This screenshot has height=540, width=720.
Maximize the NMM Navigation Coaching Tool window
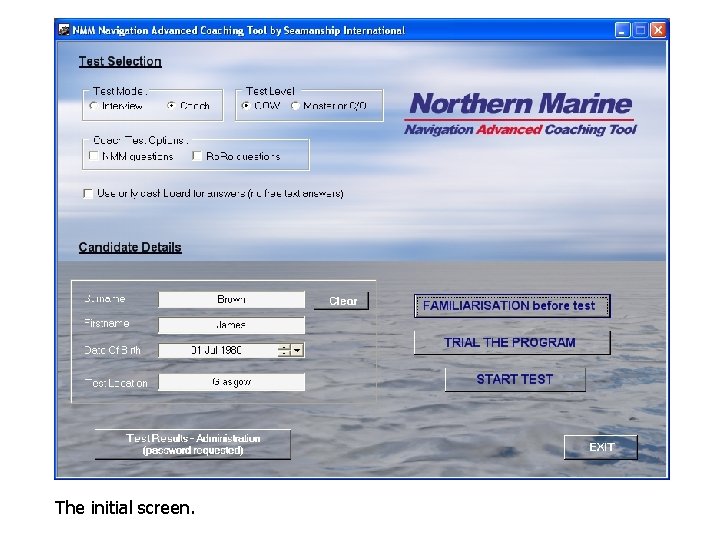pos(640,30)
